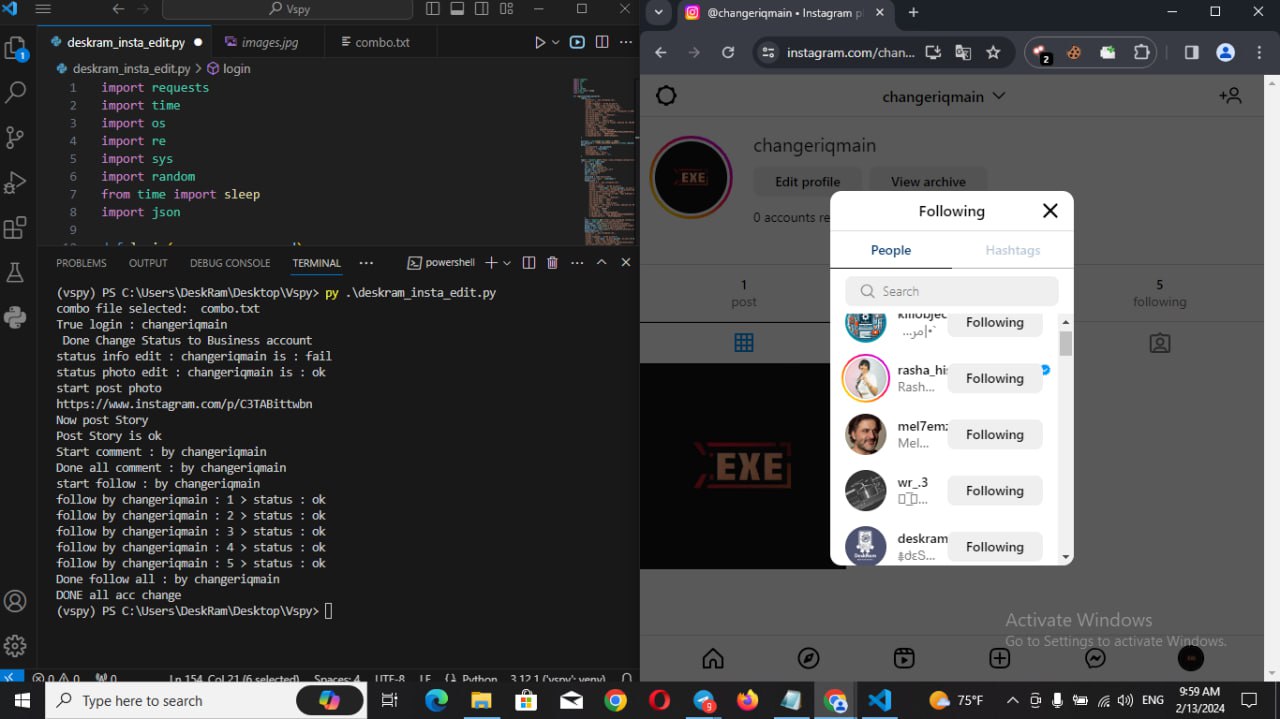This screenshot has width=1280, height=719.
Task: Open Instagram Explore compass
Action: (808, 658)
